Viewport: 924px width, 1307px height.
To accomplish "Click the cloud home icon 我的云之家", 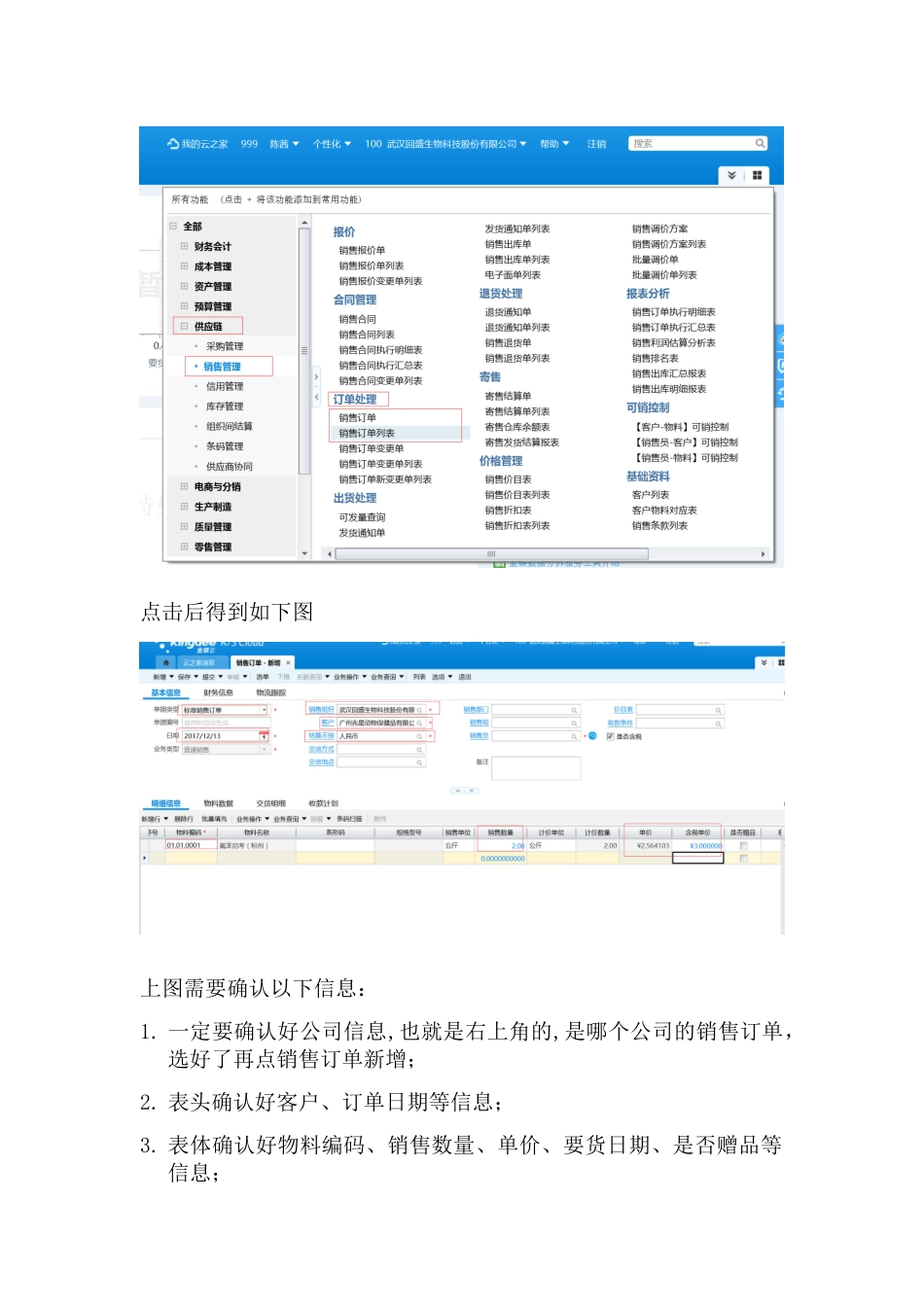I will click(x=173, y=144).
